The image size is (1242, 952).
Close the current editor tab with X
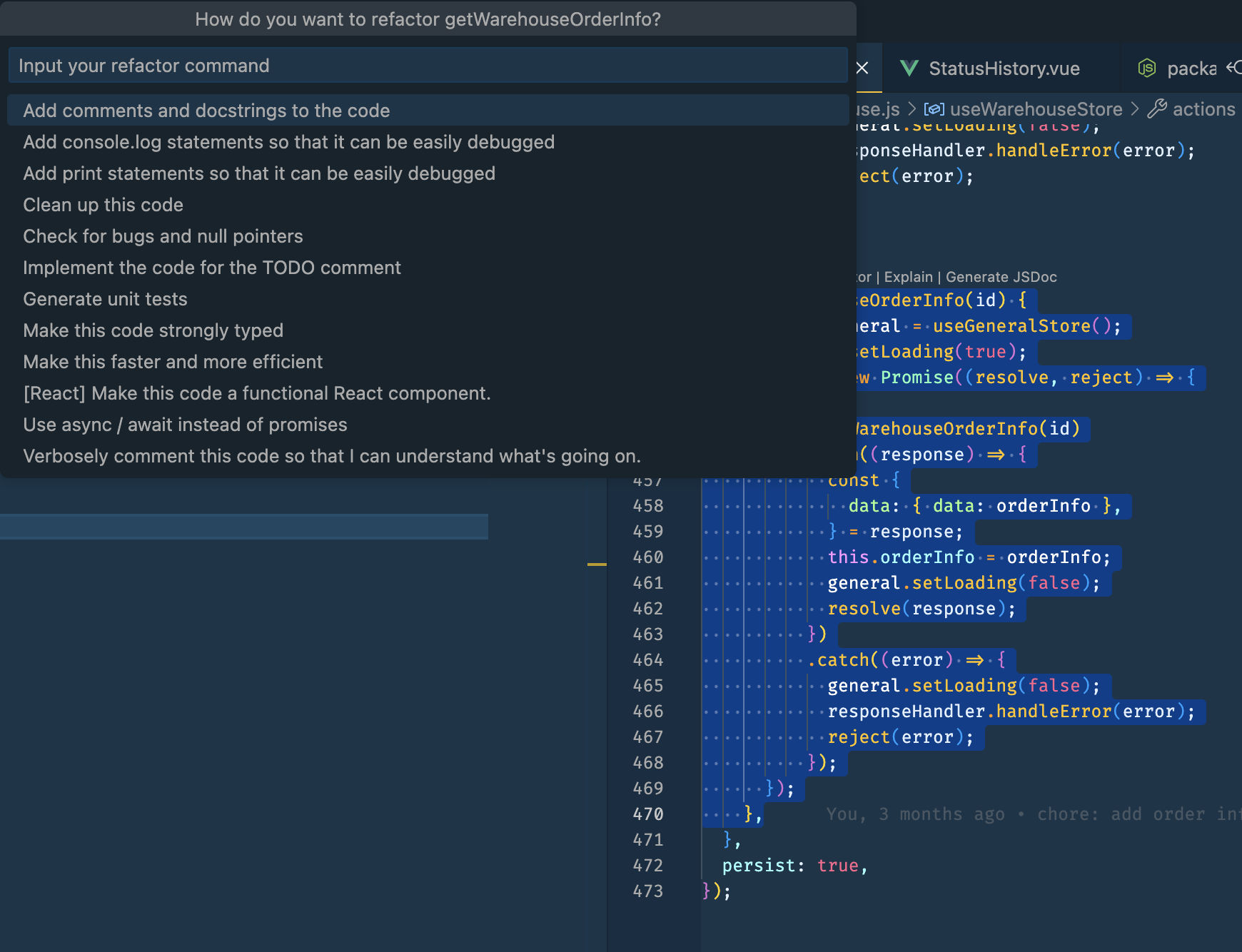(x=862, y=68)
